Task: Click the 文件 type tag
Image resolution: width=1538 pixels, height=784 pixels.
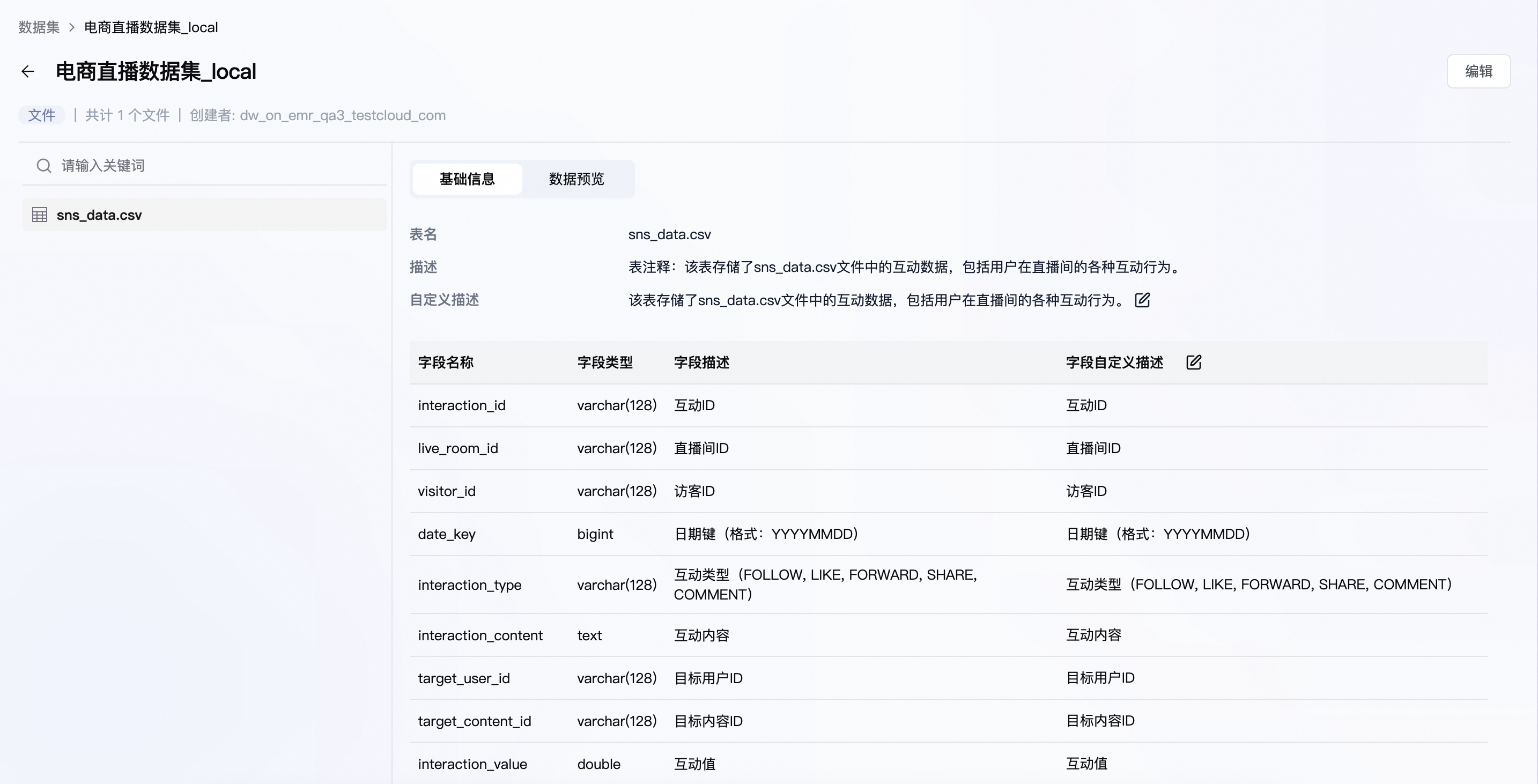Action: [41, 115]
